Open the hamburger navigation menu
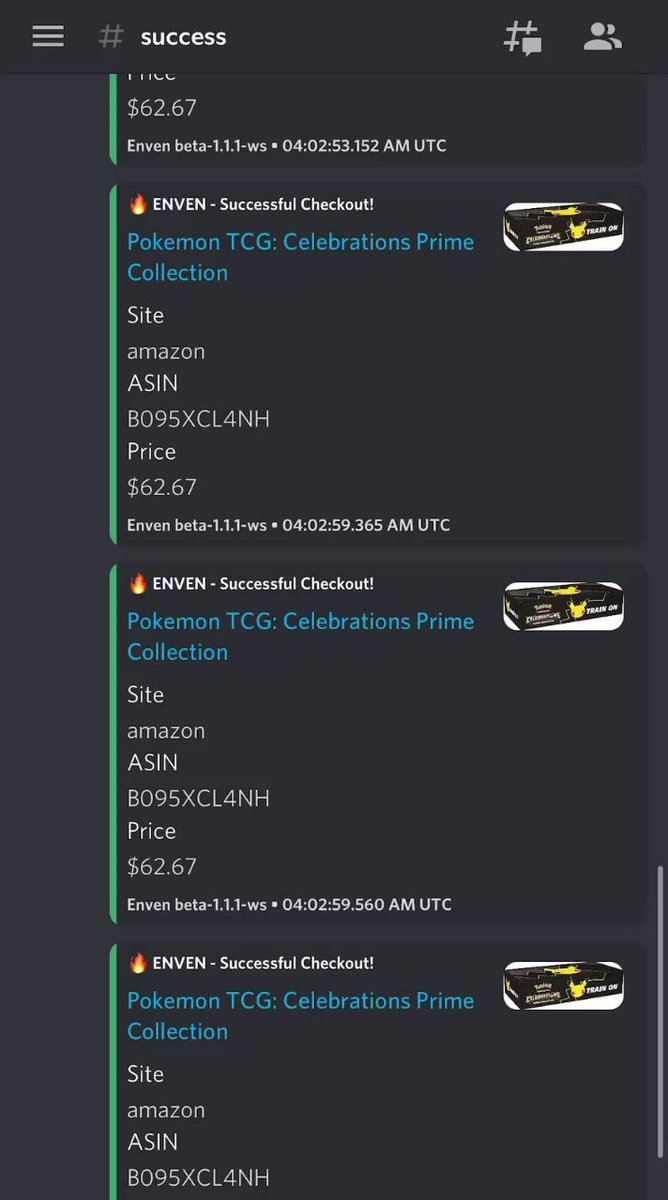This screenshot has width=668, height=1200. 47,37
